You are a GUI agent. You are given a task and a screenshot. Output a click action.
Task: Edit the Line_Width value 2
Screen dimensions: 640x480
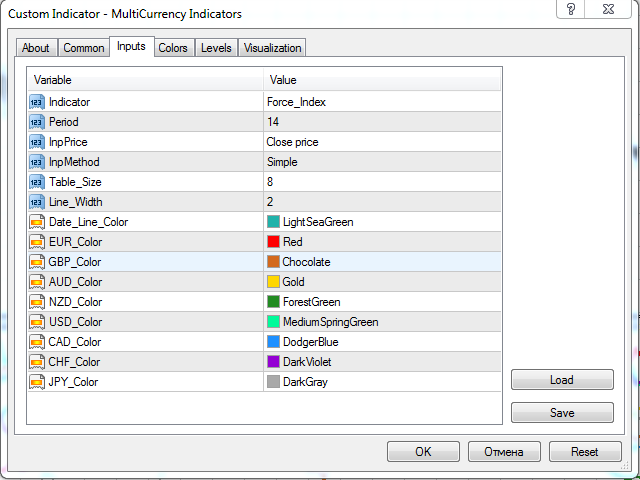pyautogui.click(x=382, y=202)
